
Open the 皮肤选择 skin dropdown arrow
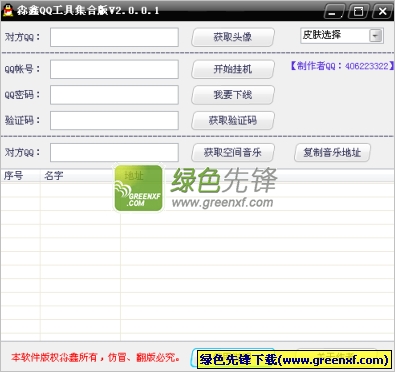376,36
